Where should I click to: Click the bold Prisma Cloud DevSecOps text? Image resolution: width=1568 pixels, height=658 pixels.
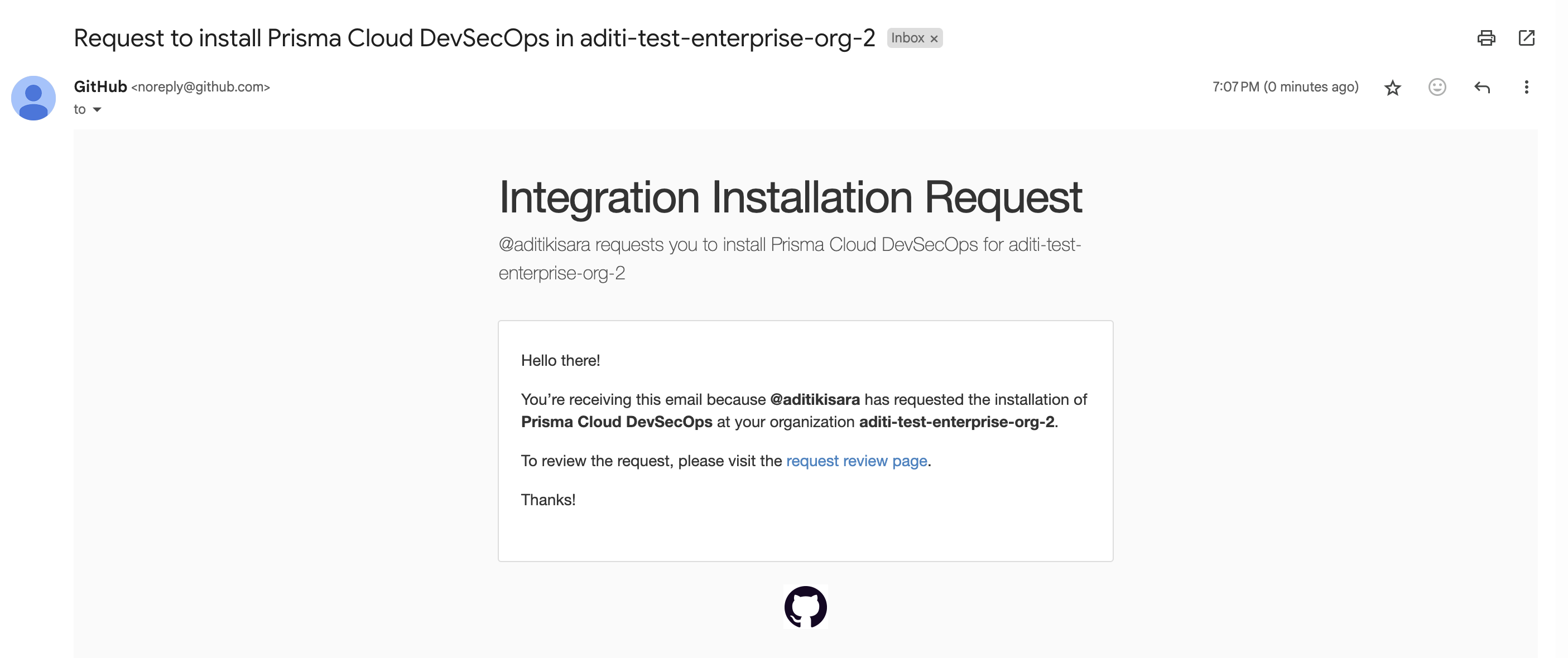click(x=616, y=422)
